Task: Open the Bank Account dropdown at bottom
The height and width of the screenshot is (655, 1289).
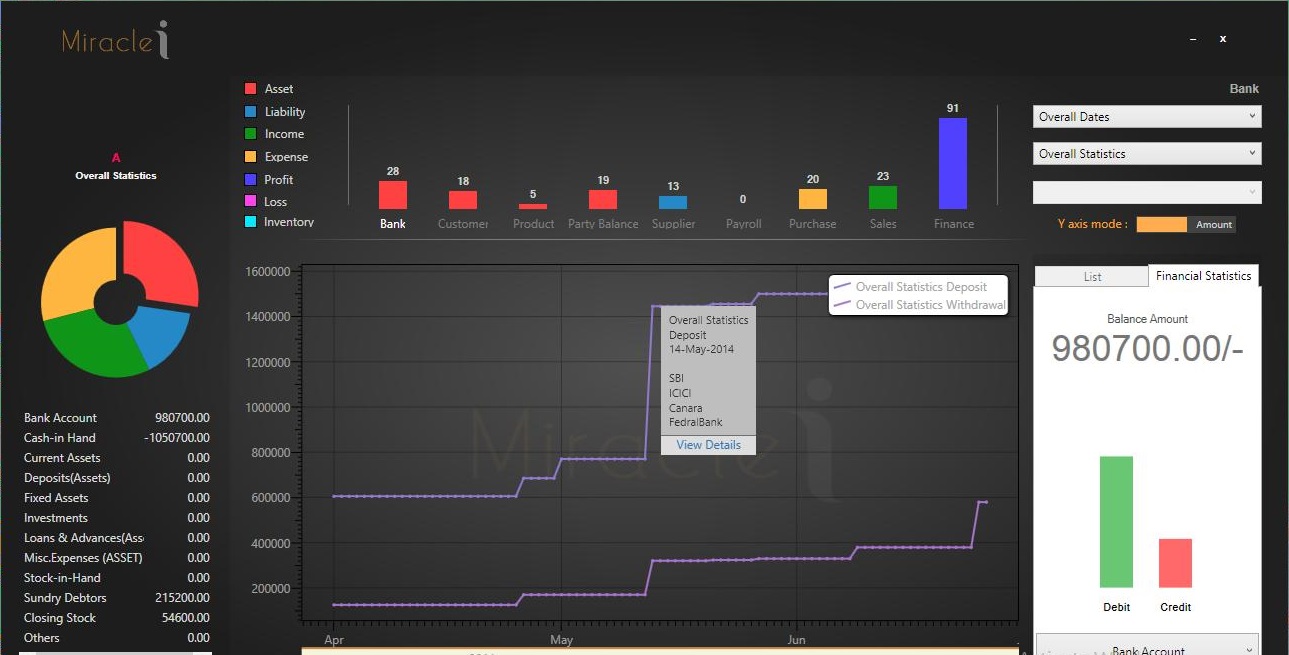Action: pyautogui.click(x=1147, y=646)
